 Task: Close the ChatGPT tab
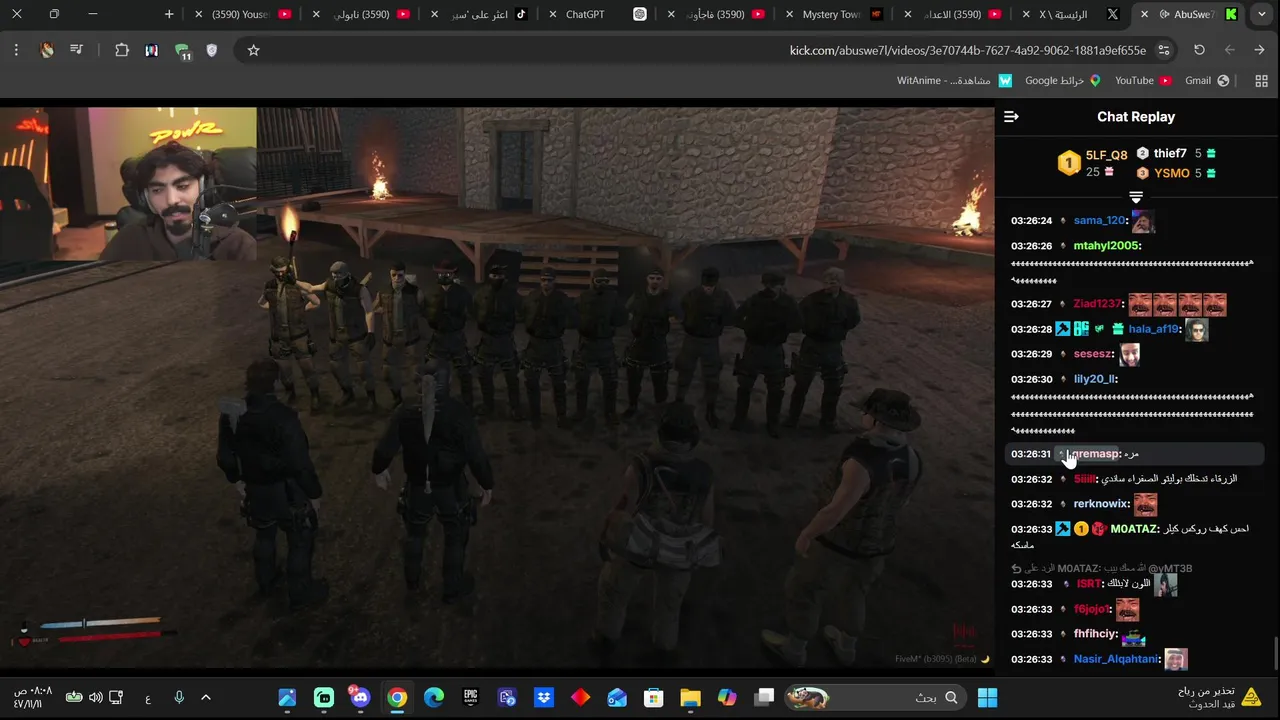tap(553, 14)
